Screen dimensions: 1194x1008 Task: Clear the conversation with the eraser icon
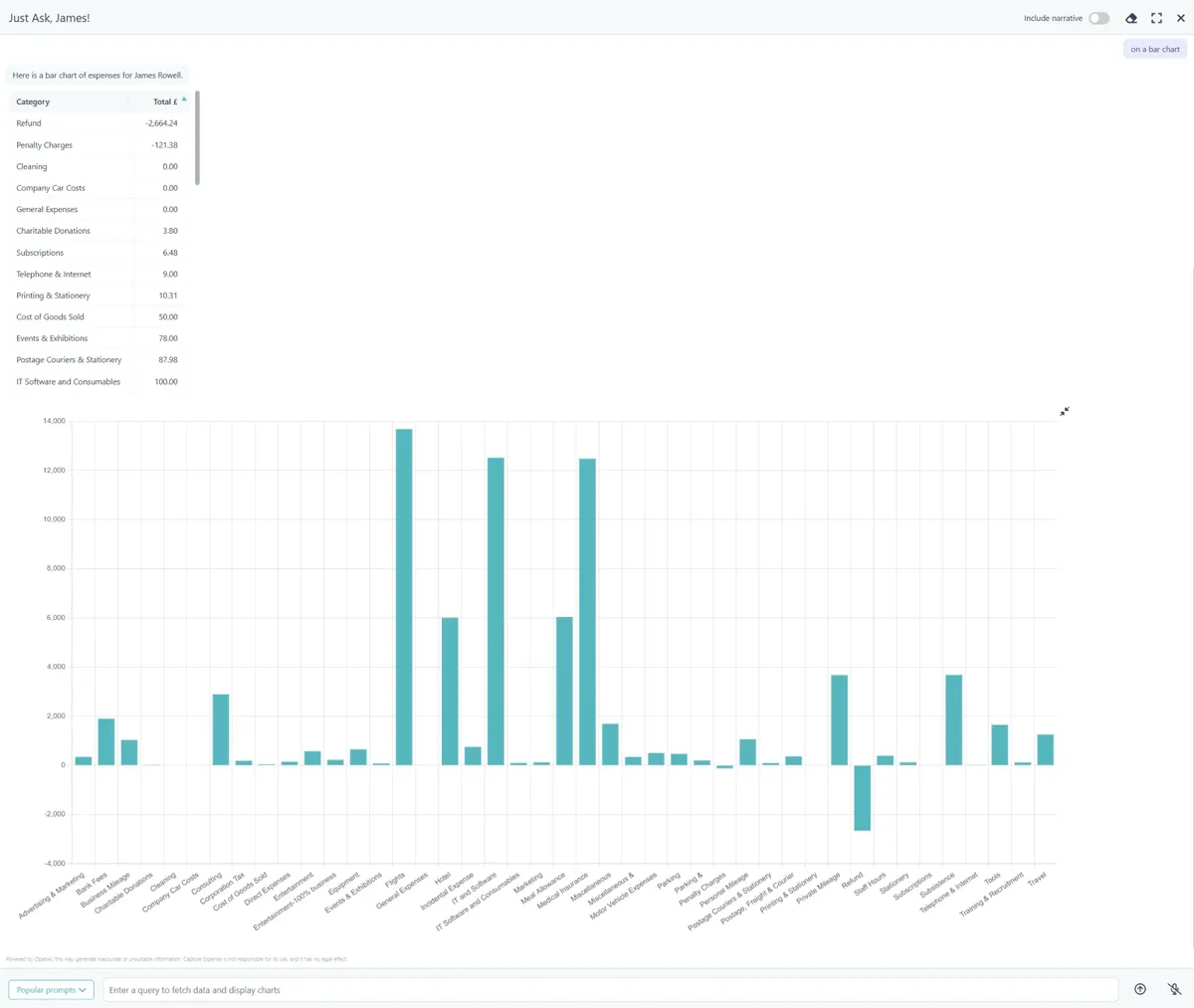click(x=1131, y=18)
